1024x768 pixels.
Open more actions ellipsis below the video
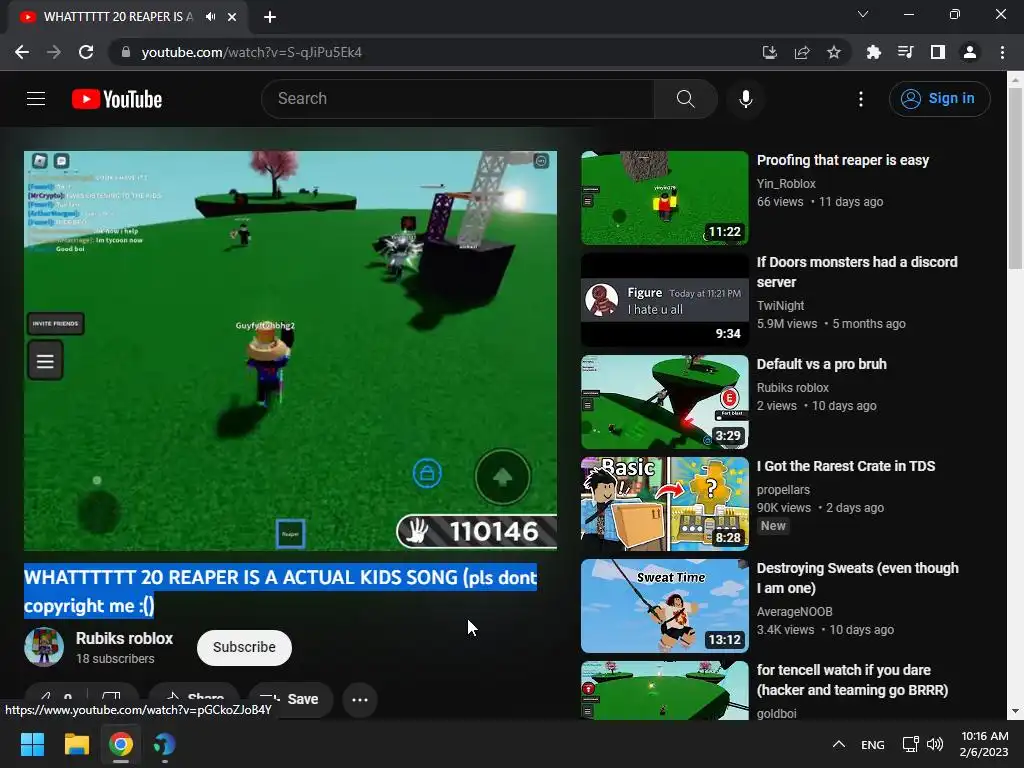click(360, 699)
